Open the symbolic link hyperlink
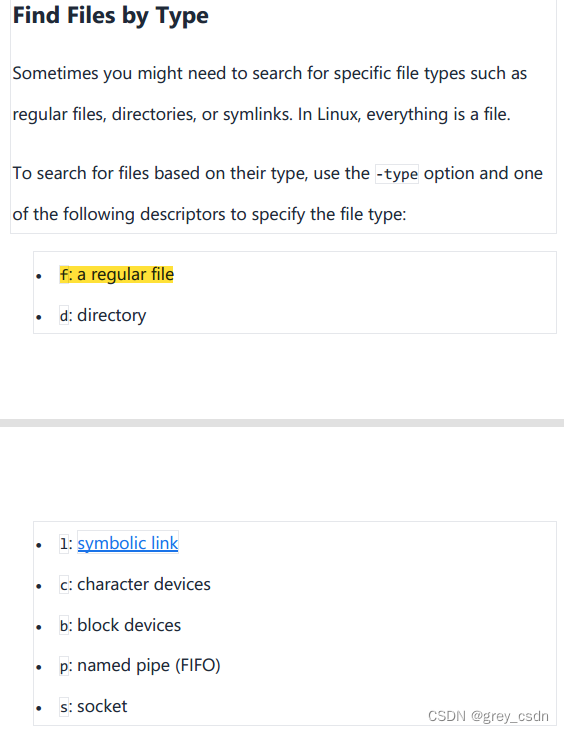The height and width of the screenshot is (733, 564). [x=128, y=543]
